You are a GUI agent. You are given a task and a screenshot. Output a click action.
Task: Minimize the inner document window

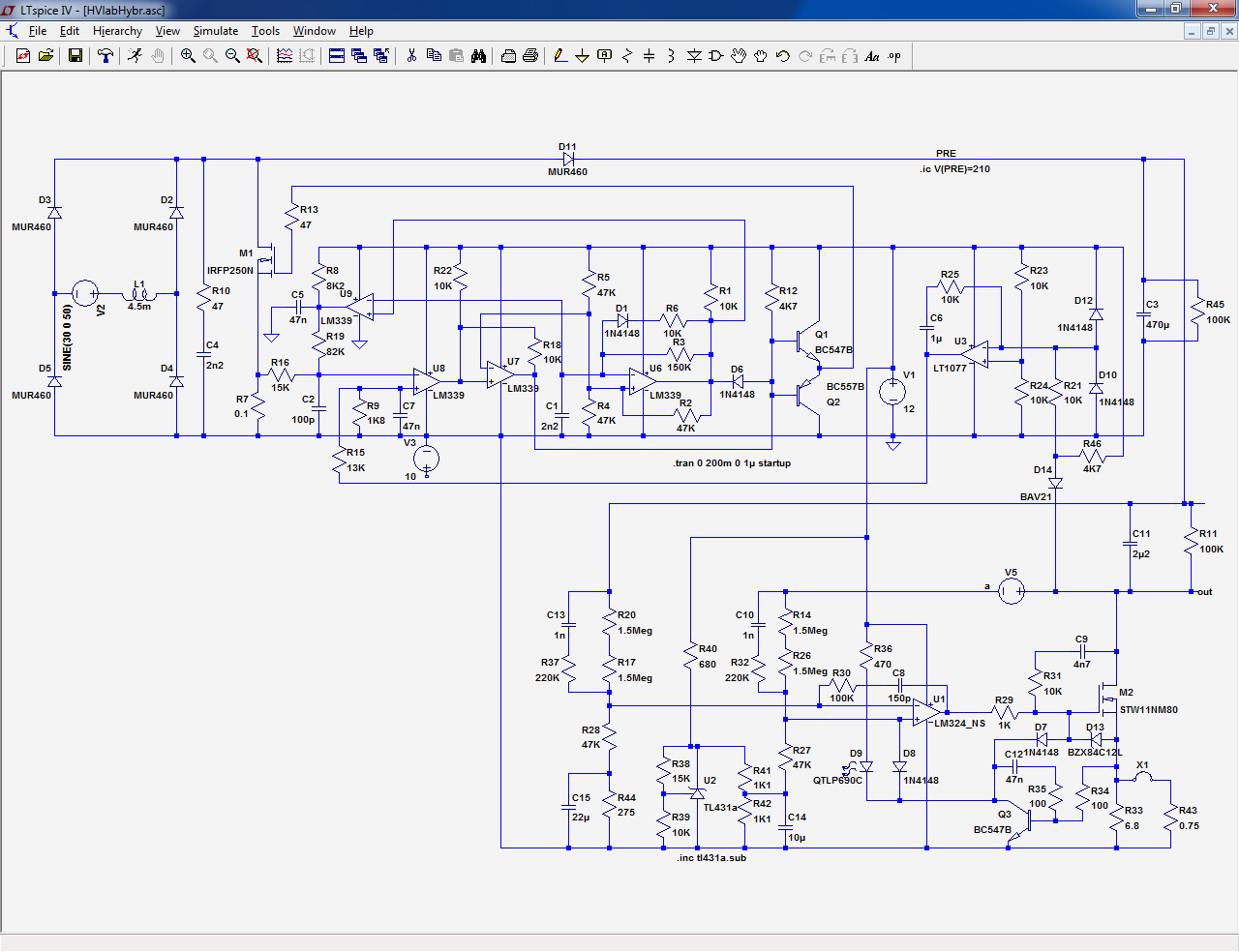[1193, 31]
